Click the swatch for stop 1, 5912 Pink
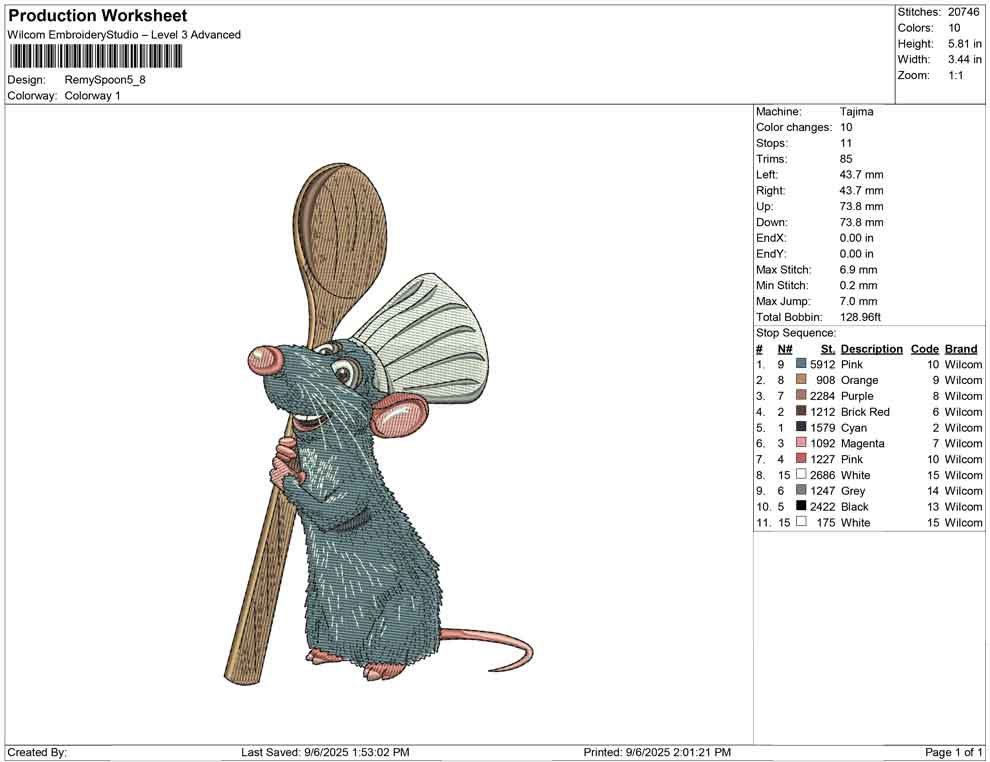The width and height of the screenshot is (990, 762). [801, 364]
